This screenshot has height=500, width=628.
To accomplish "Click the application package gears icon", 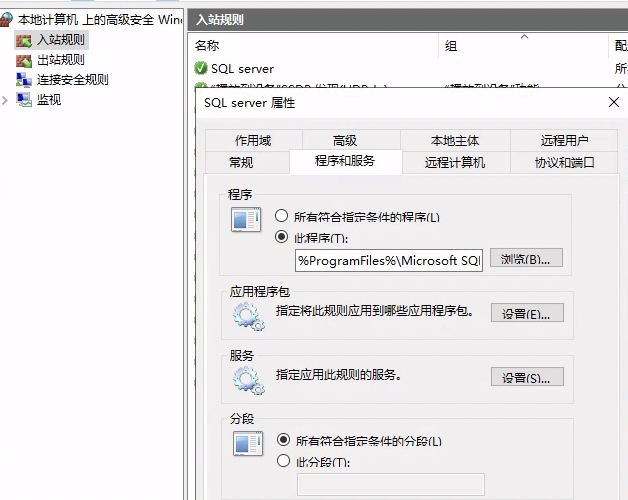I will [x=249, y=317].
